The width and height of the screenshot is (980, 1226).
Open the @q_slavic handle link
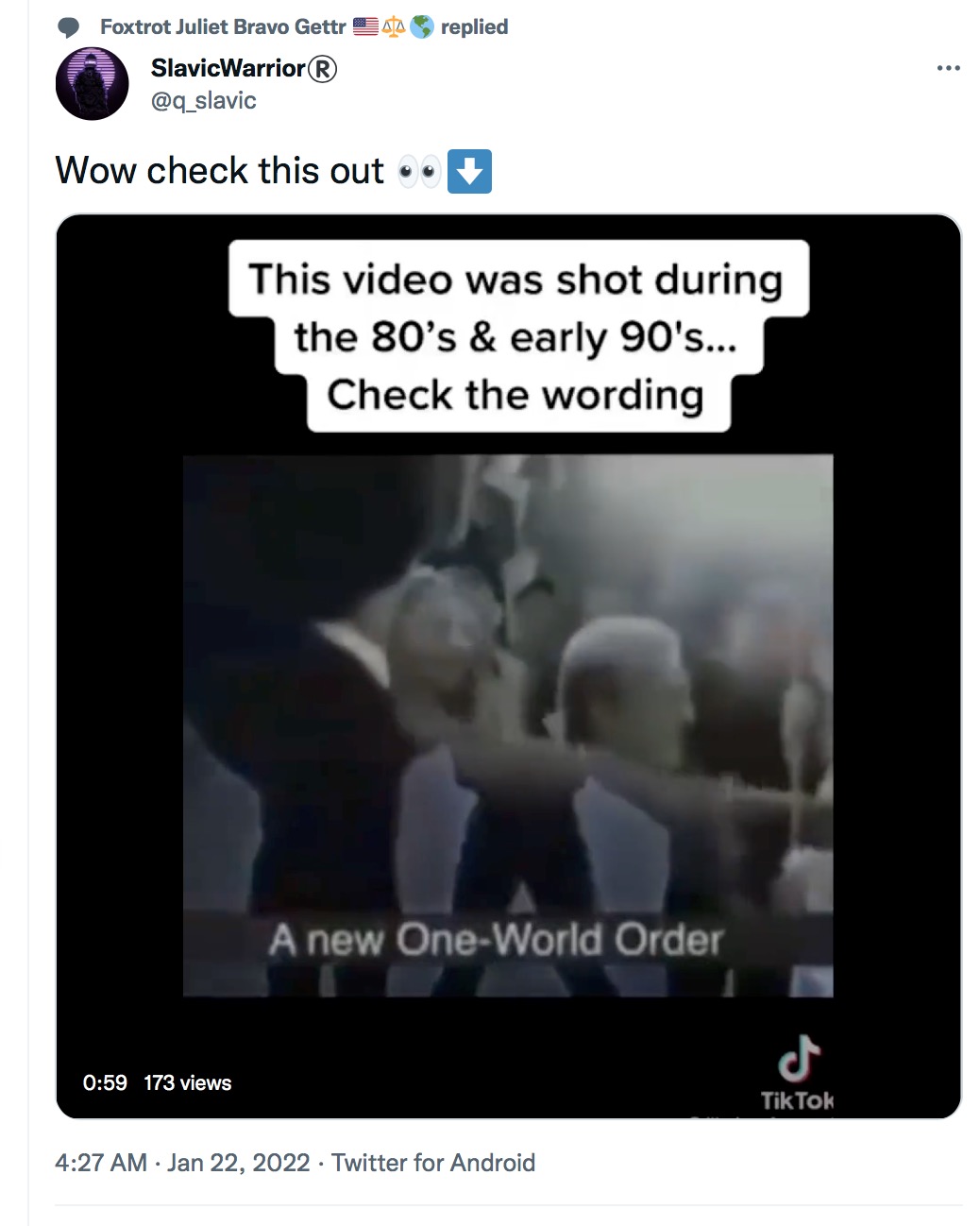(204, 100)
